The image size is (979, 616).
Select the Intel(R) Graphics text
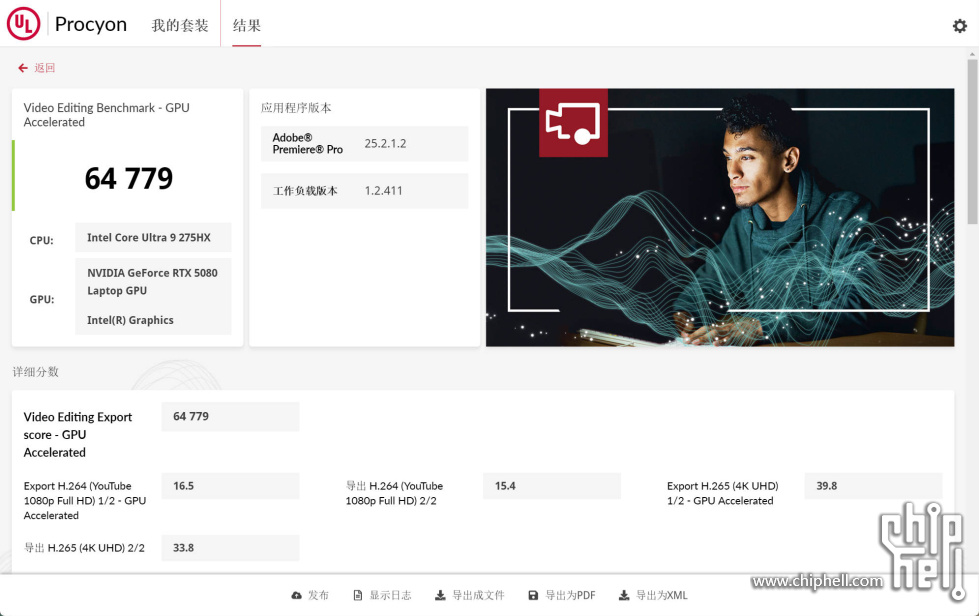130,320
